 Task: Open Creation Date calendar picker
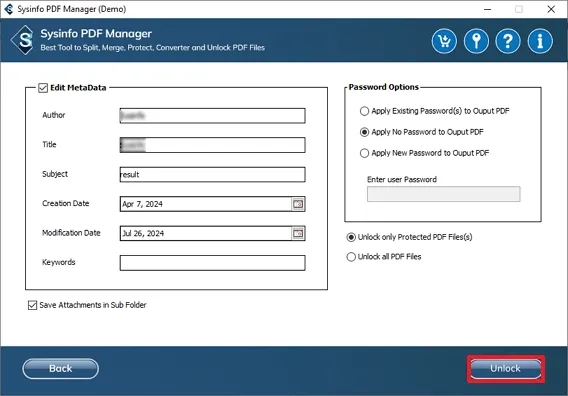point(298,204)
